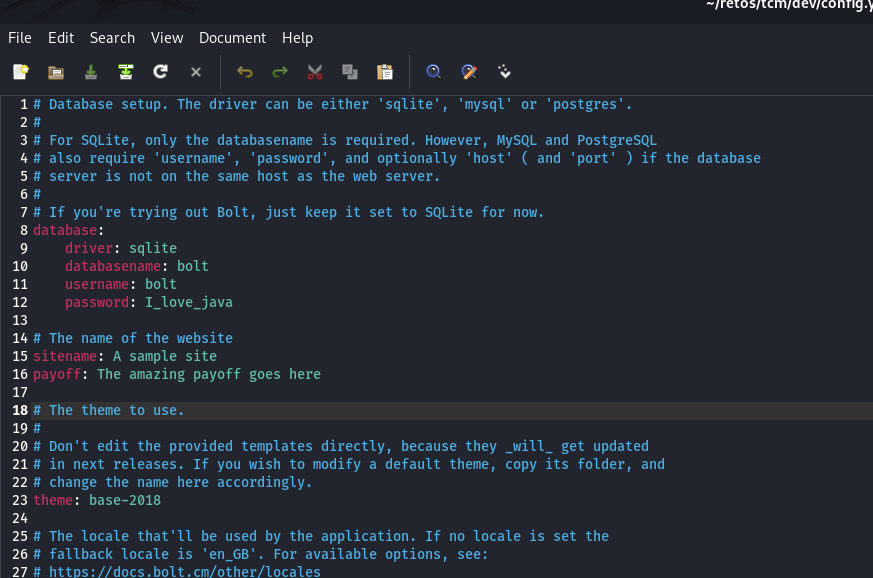Open a file using the folder icon

[56, 72]
